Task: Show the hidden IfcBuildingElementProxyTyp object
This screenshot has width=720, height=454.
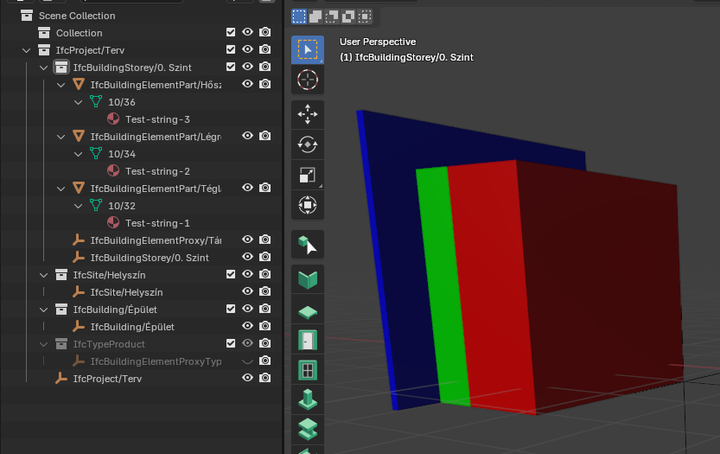Action: point(248,361)
